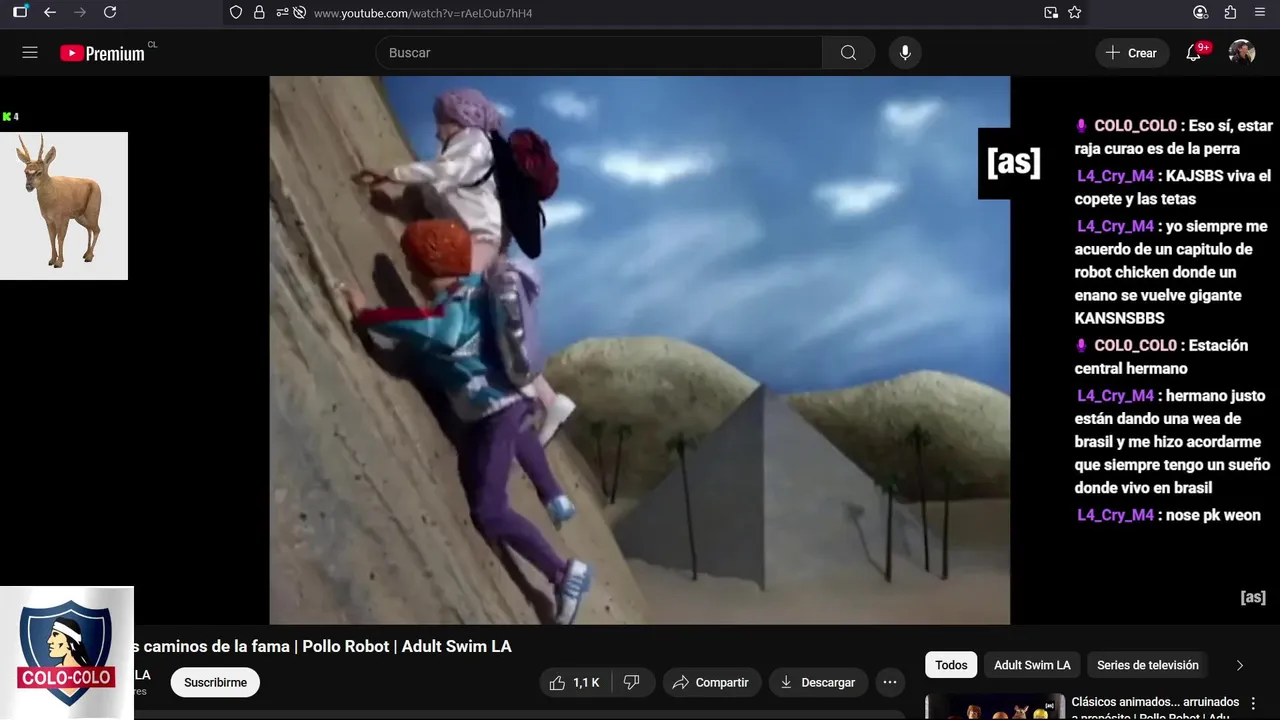Open the options dots beside recommended video

coord(1254,704)
